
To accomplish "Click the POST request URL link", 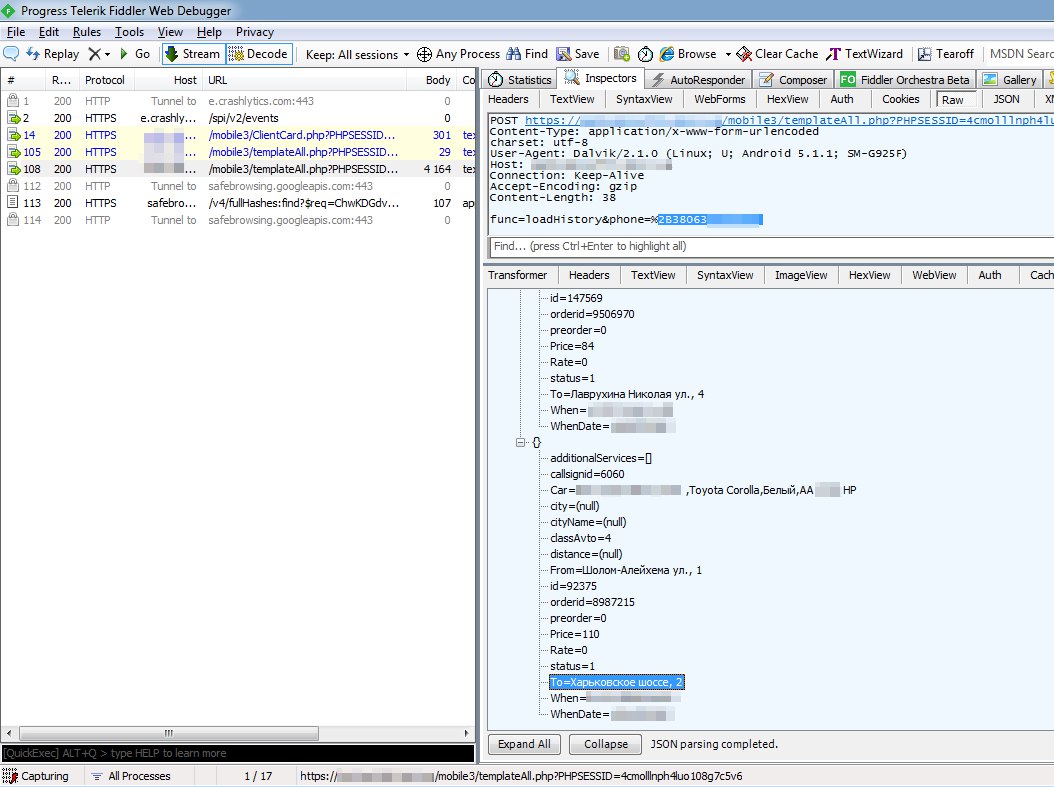I will click(x=789, y=120).
